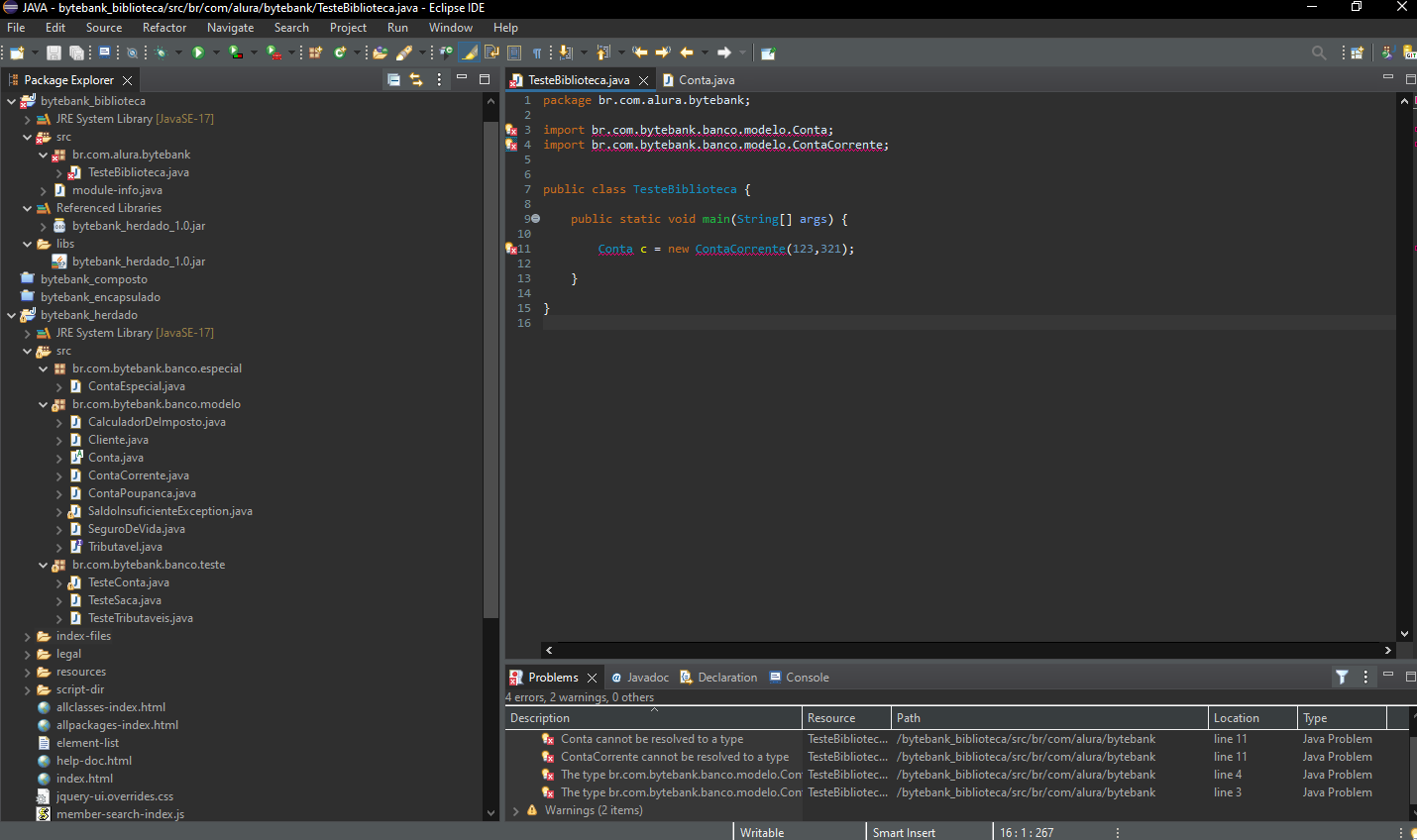
Task: Expand the index-files folder
Action: click(27, 636)
